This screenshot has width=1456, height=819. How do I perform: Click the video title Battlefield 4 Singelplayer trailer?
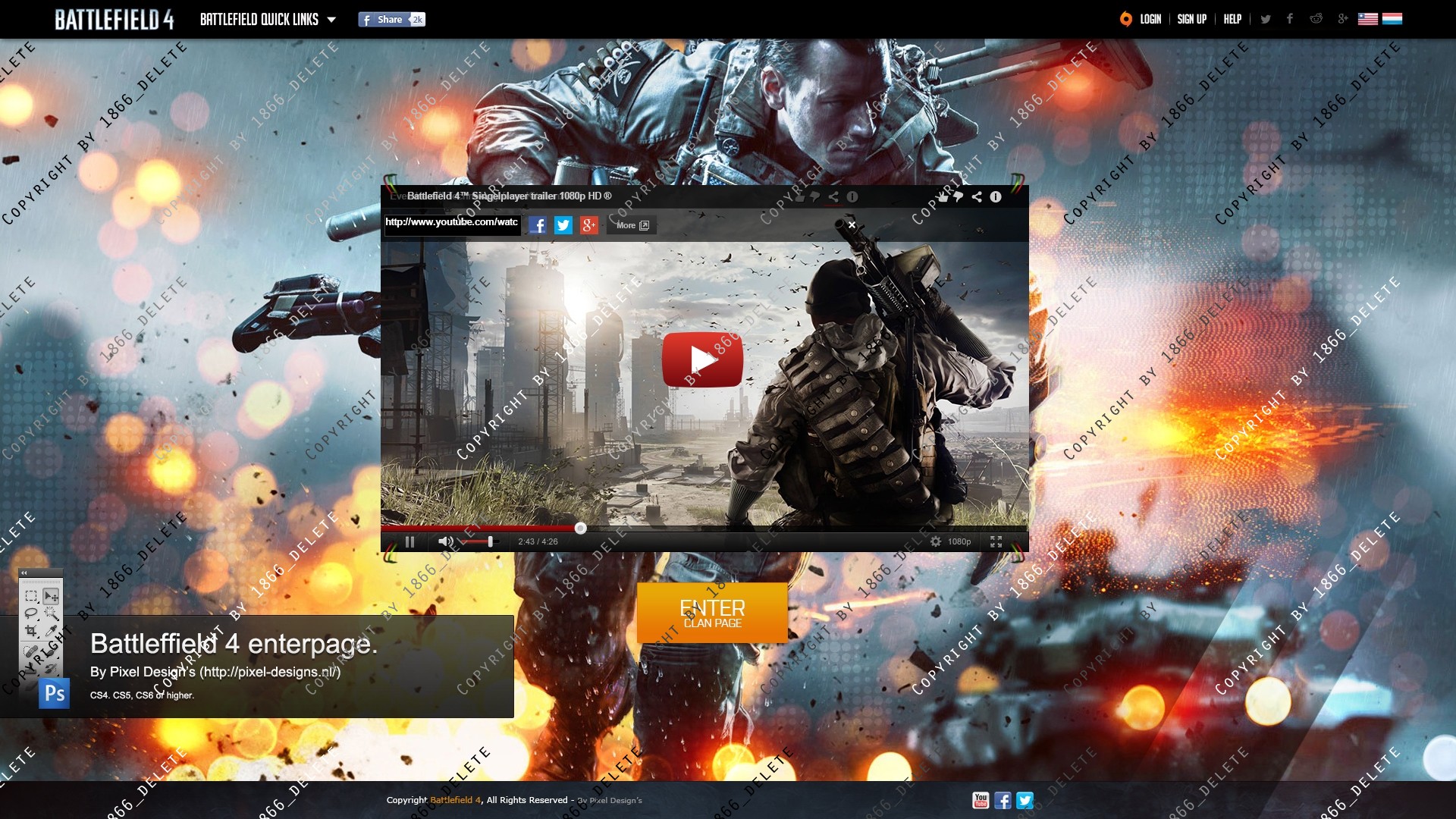(x=509, y=196)
